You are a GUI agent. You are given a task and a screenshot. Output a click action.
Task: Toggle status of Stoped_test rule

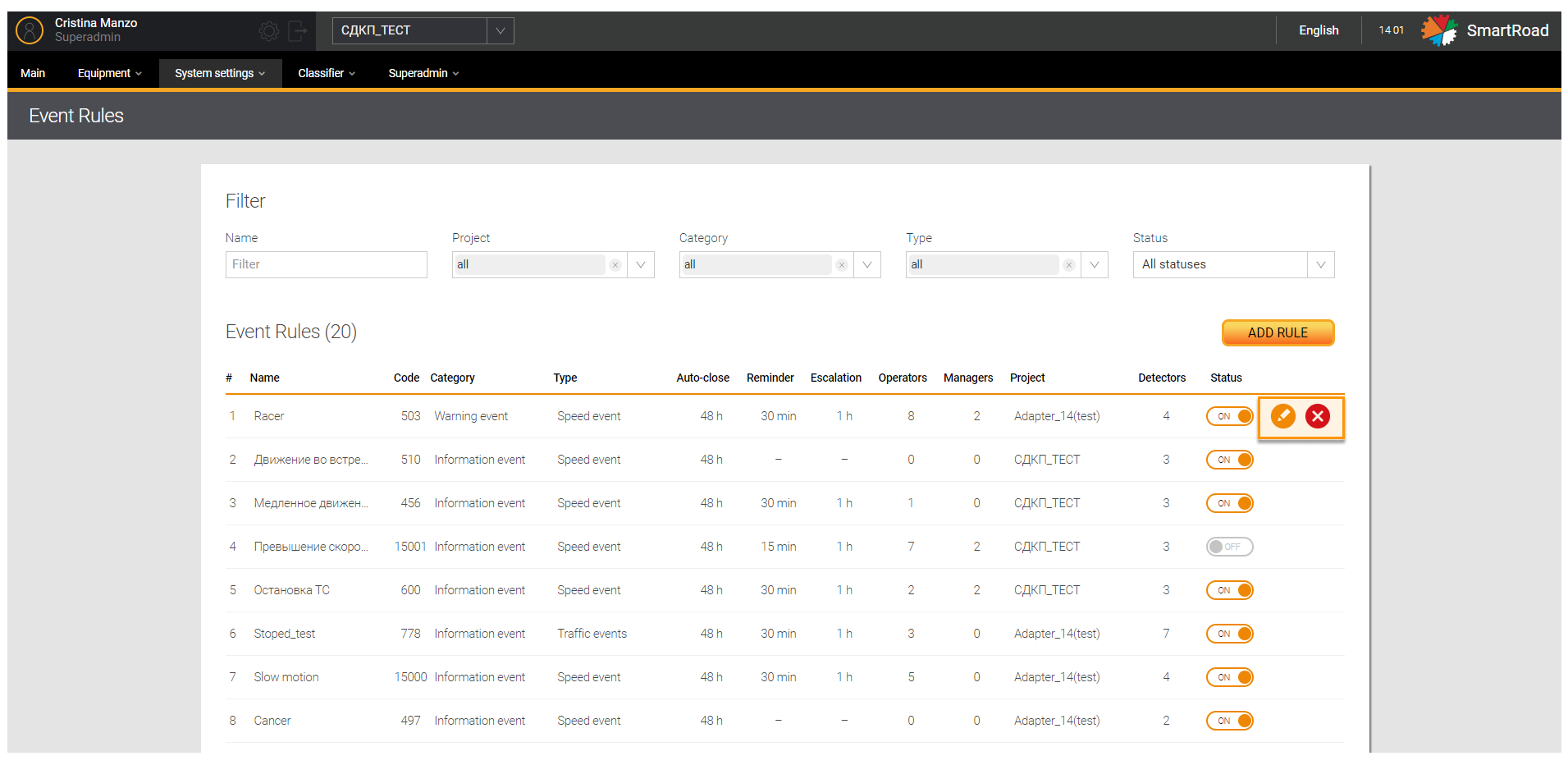tap(1229, 634)
